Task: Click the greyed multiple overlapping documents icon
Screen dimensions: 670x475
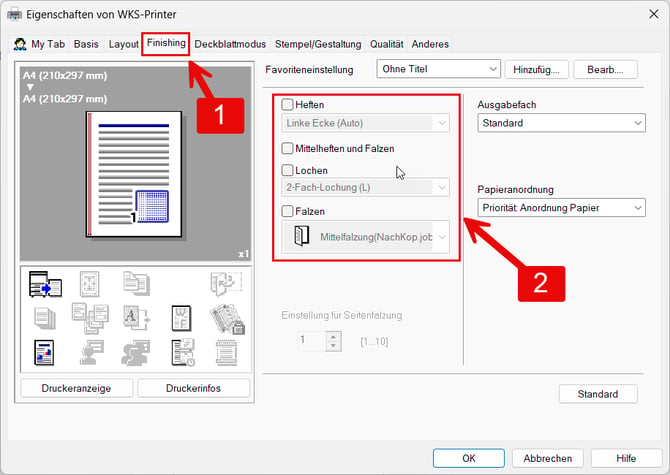Action: [x=90, y=318]
